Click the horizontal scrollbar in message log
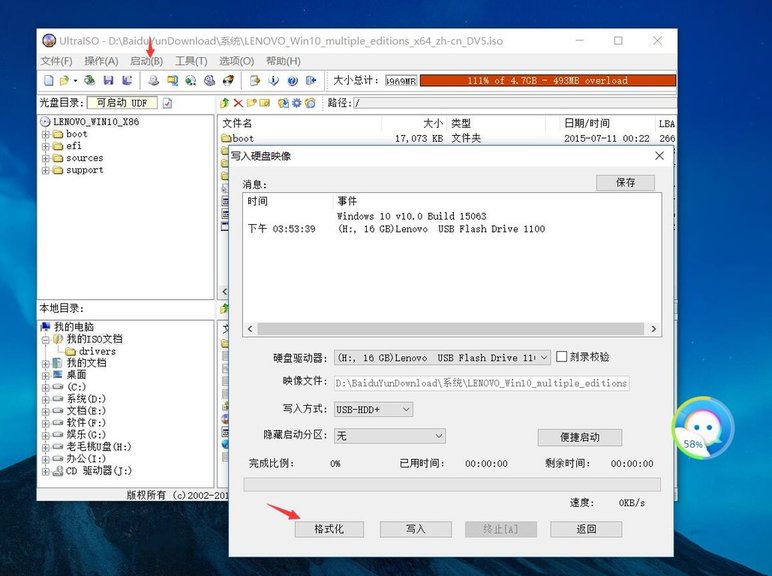772x576 pixels. pyautogui.click(x=450, y=329)
